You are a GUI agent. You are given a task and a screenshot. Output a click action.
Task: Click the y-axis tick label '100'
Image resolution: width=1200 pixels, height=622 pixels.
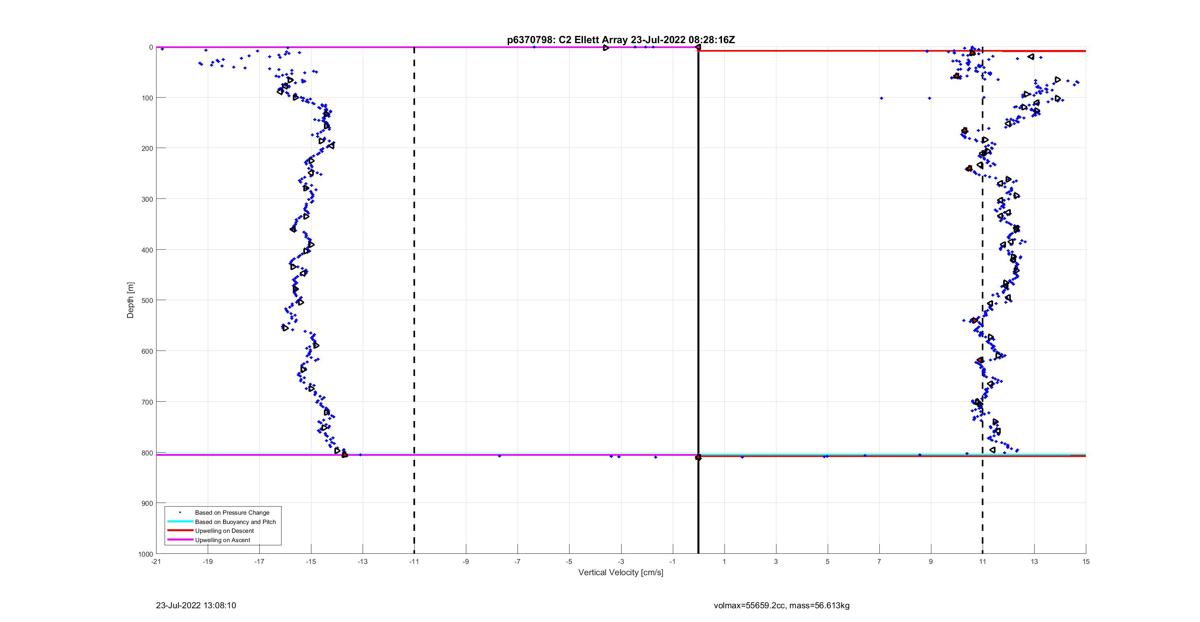(146, 98)
